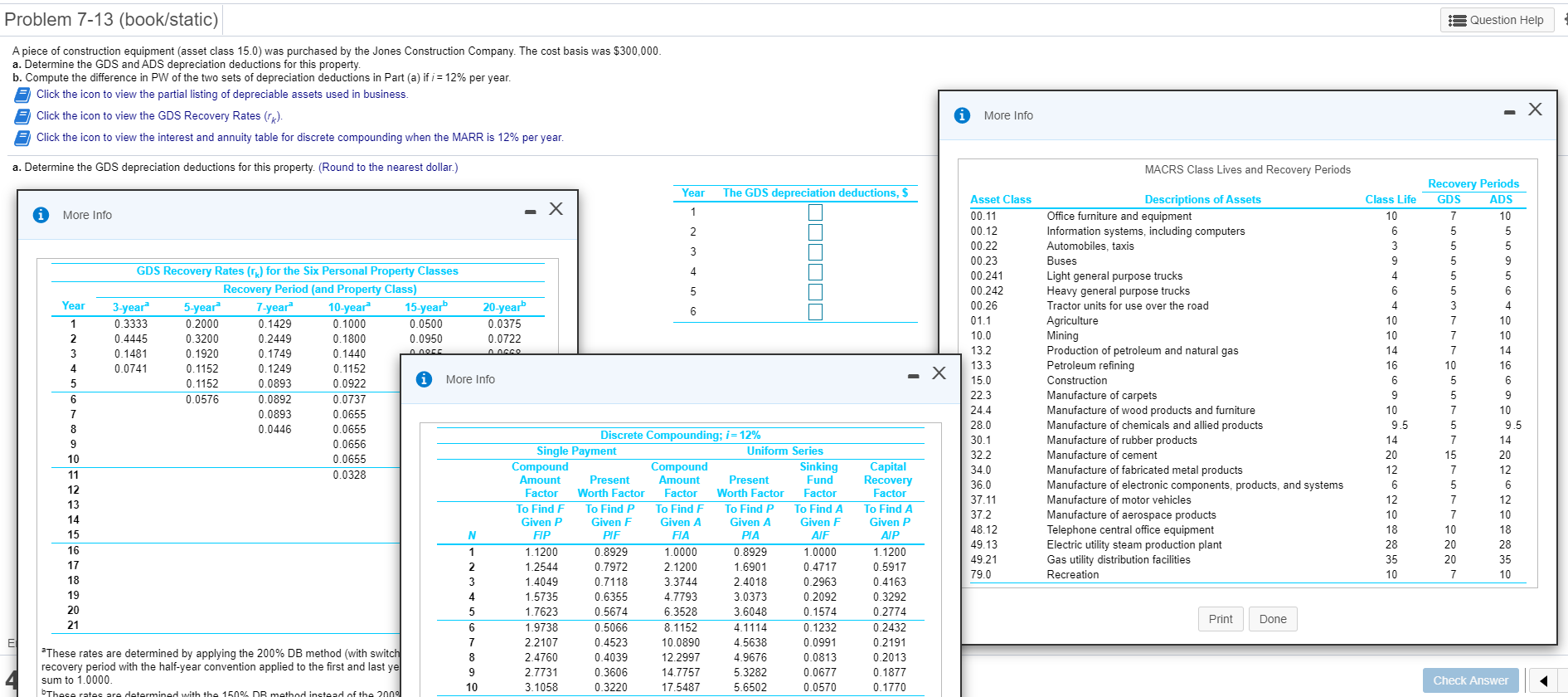Click the 5-year column header in GDS rates

click(202, 307)
